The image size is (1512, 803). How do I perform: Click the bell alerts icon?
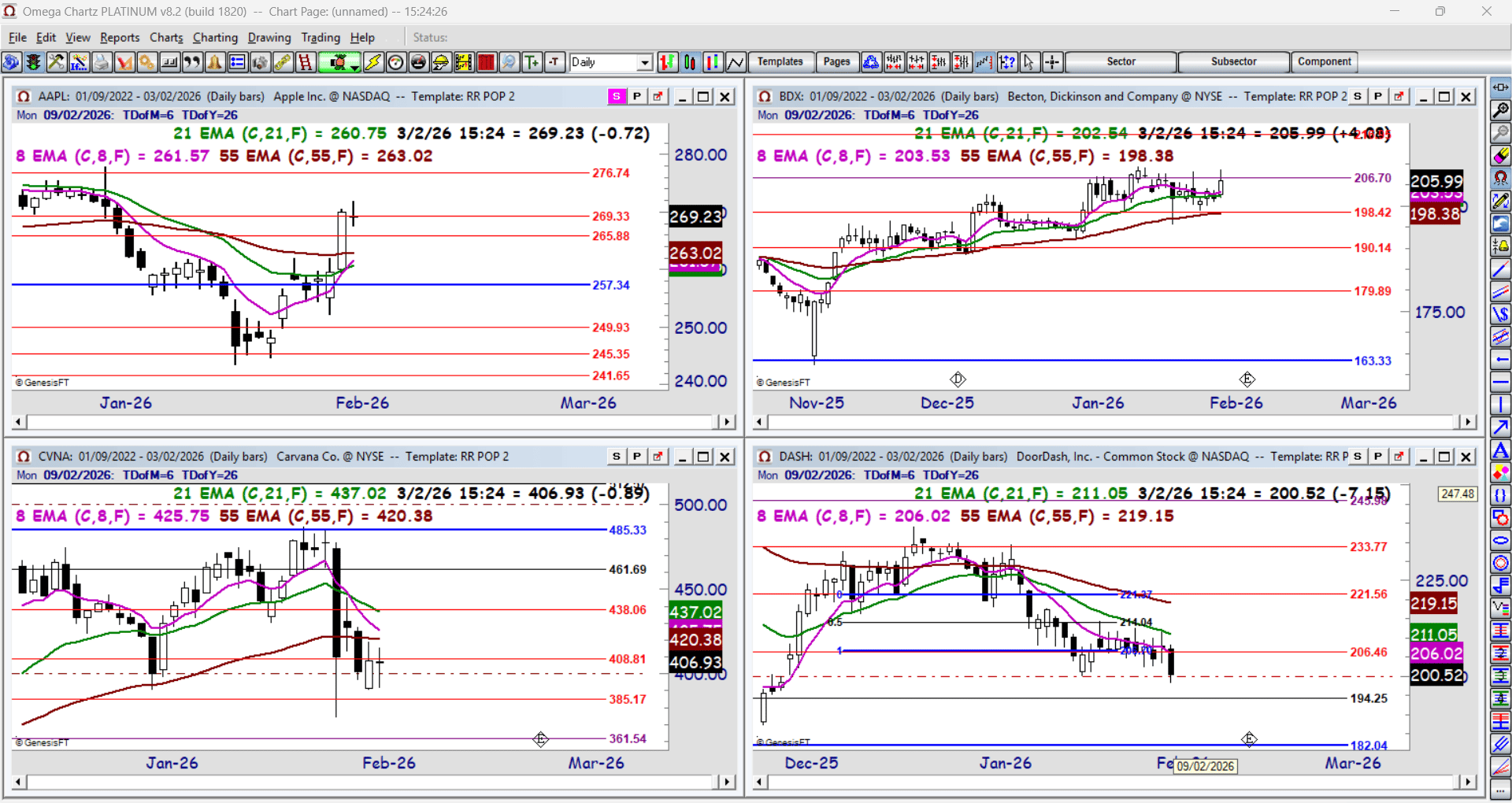click(215, 62)
